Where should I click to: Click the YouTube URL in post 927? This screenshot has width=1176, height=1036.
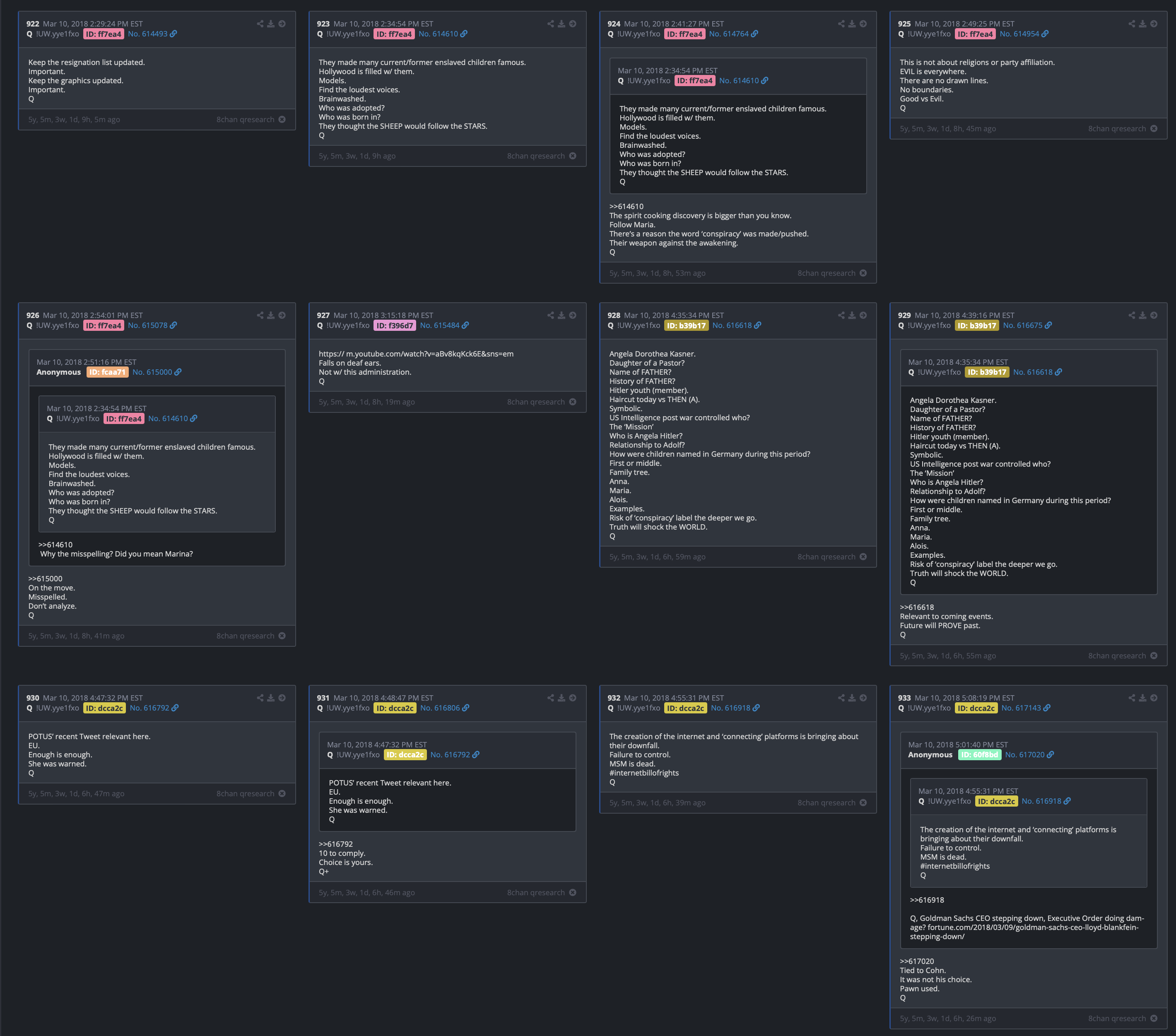pos(416,354)
